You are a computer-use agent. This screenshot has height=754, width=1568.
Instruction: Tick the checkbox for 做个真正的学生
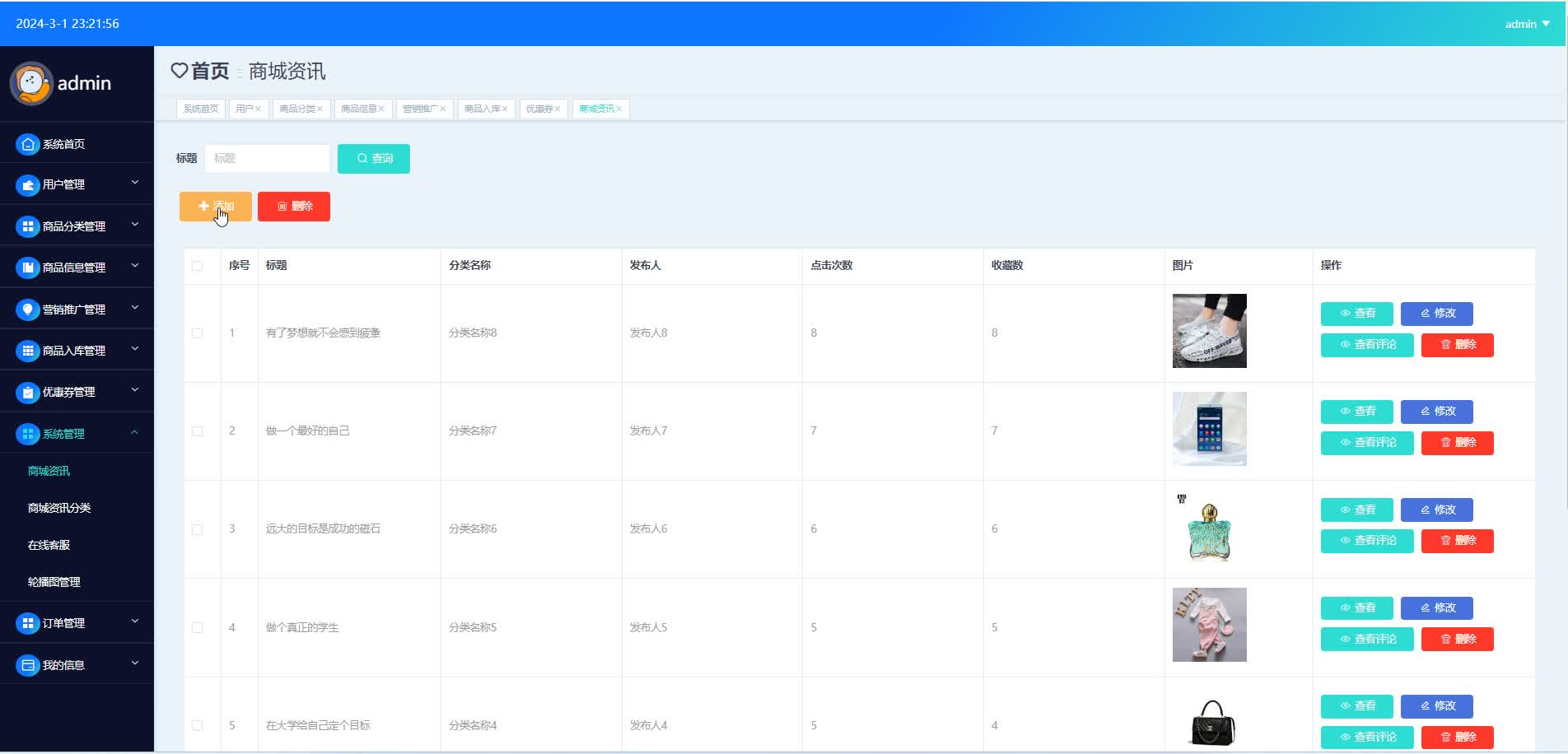coord(197,627)
